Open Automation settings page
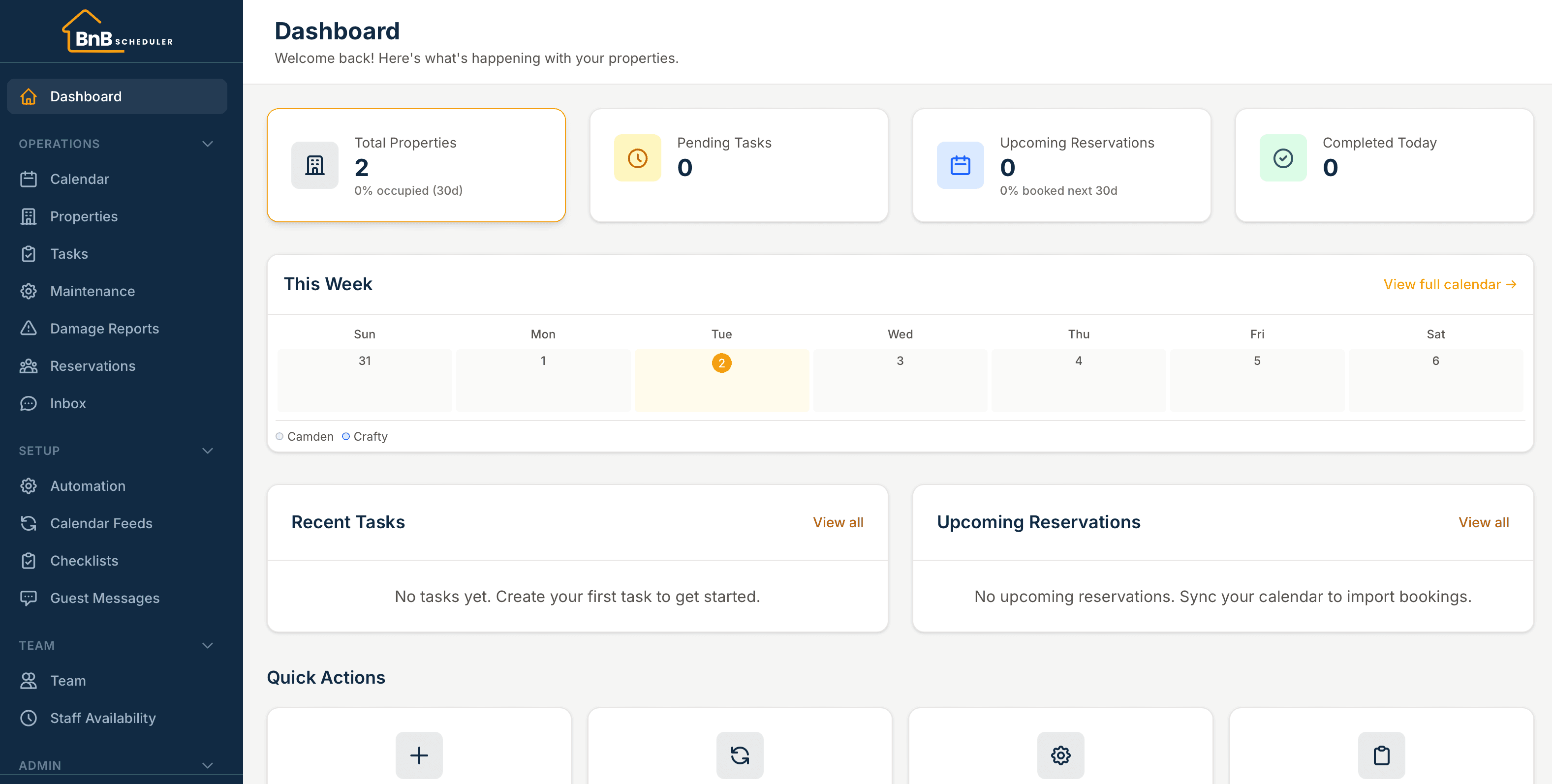The height and width of the screenshot is (784, 1552). 117,486
